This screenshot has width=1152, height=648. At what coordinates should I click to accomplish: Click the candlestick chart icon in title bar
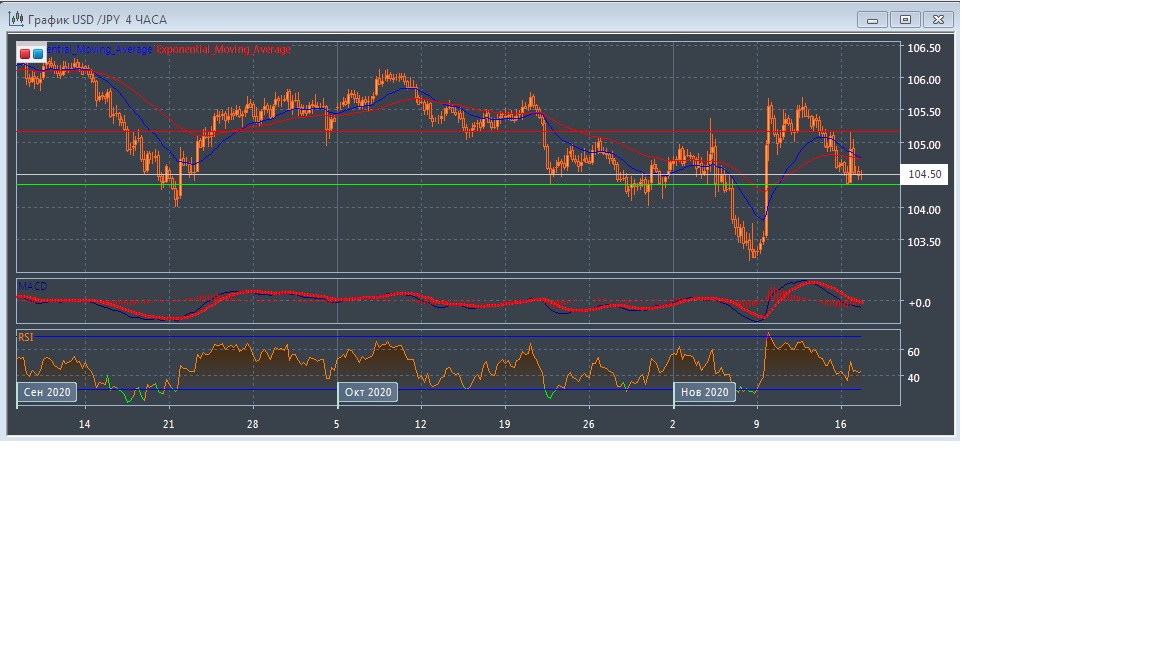click(x=16, y=19)
